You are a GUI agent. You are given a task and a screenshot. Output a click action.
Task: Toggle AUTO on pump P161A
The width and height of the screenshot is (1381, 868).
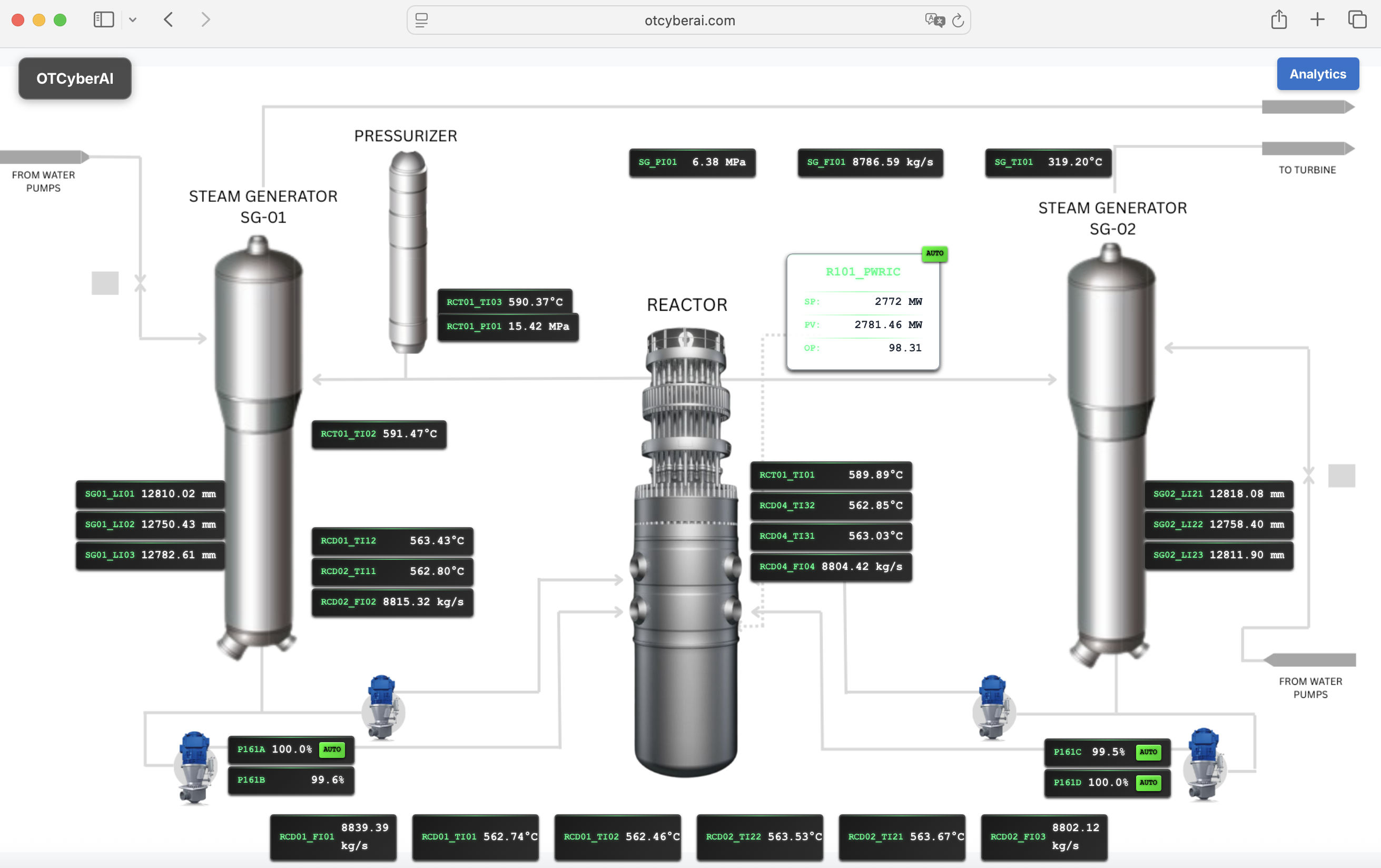[331, 749]
